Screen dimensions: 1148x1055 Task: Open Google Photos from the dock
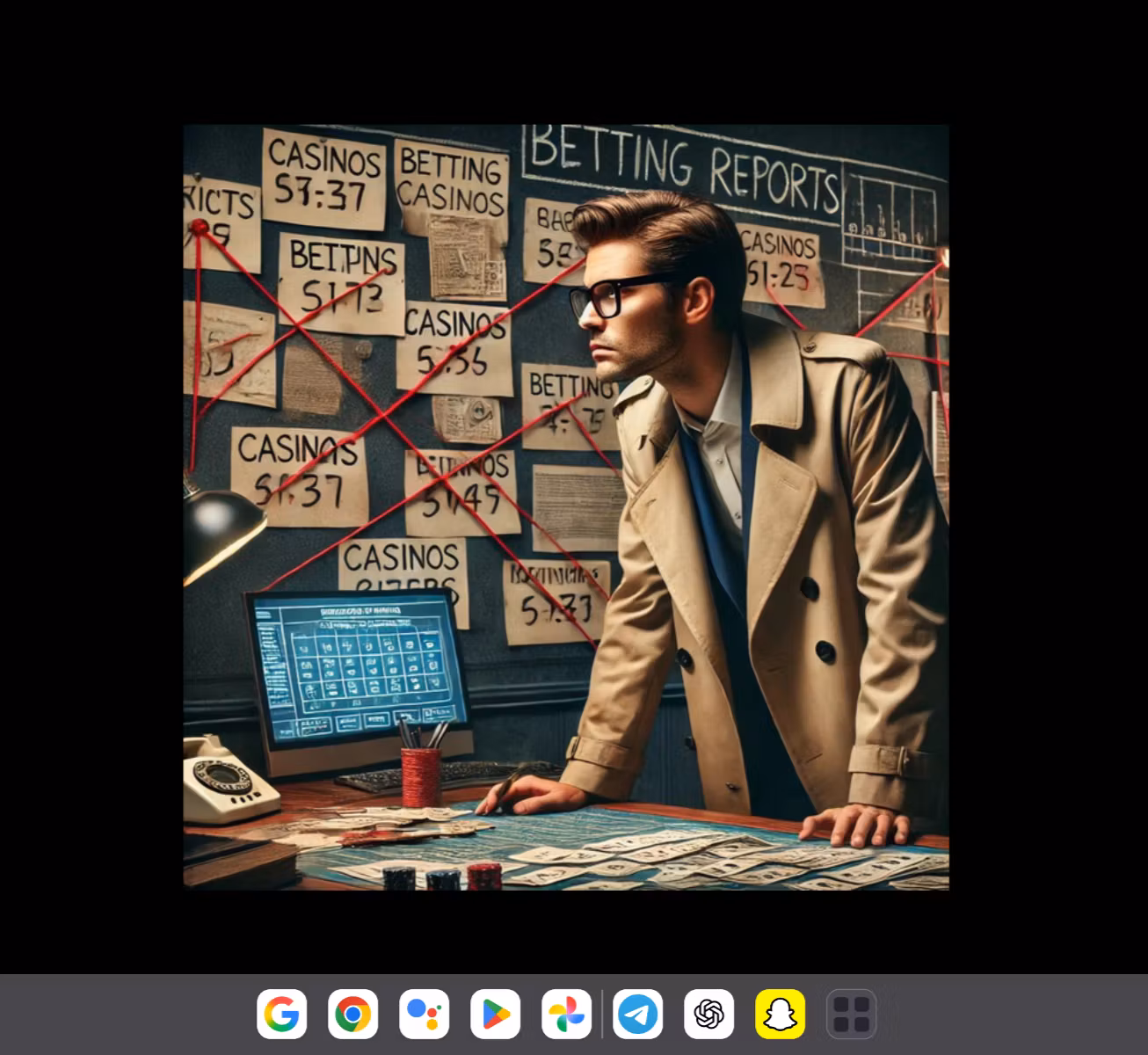click(567, 1014)
